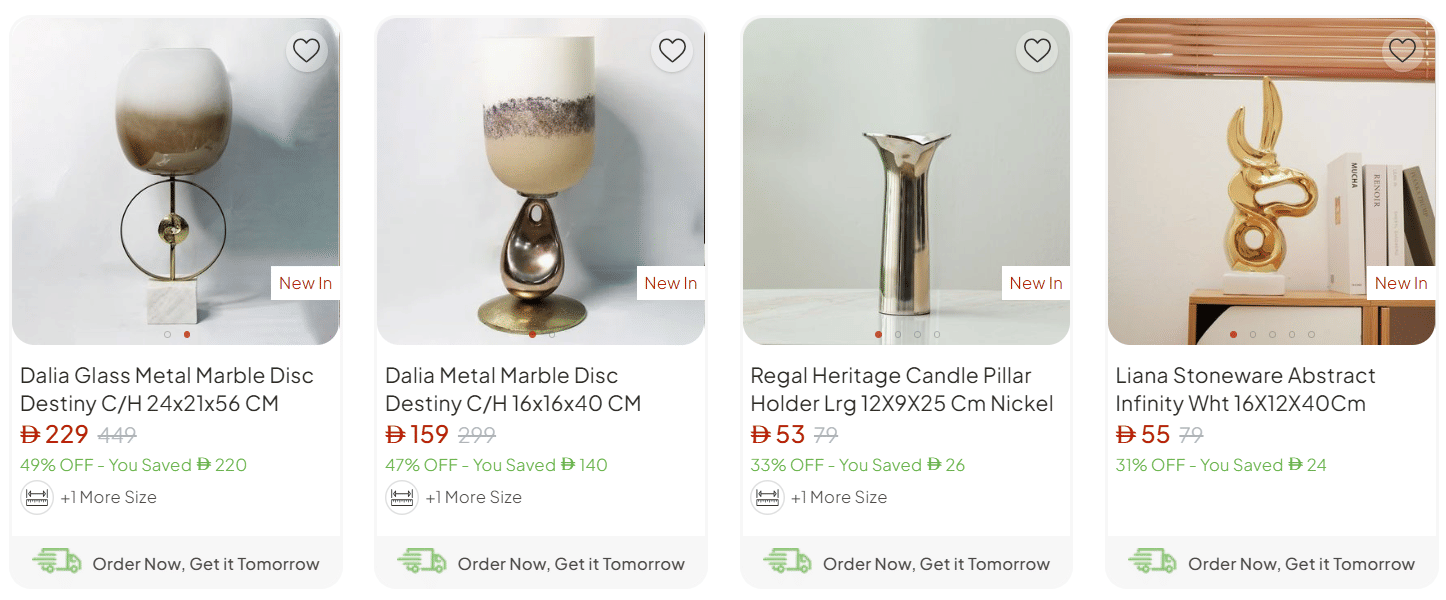Click size ruler icon under Dalia Glass product
The width and height of the screenshot is (1446, 600).
pos(37,497)
